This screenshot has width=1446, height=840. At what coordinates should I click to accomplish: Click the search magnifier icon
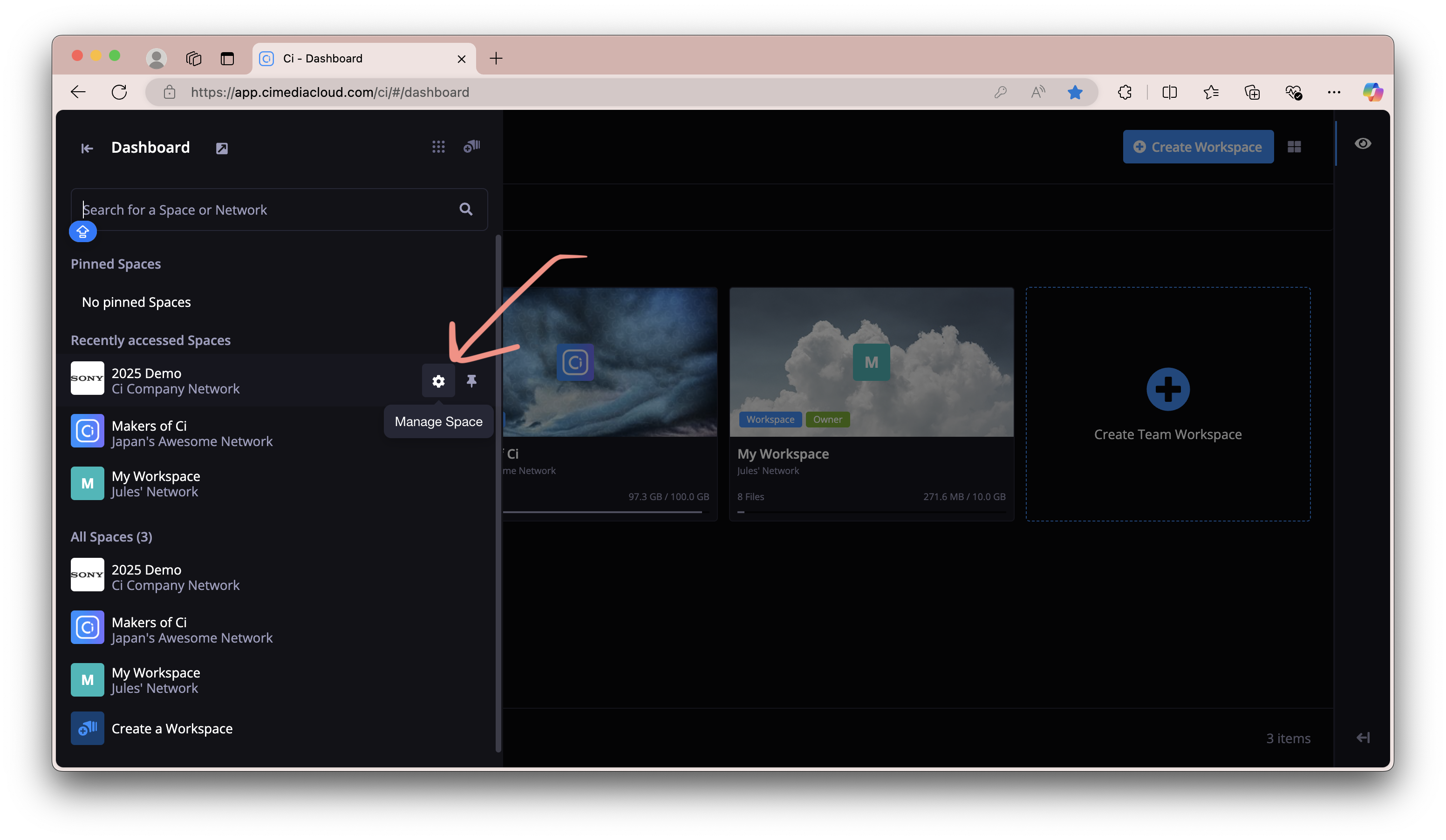pos(466,209)
